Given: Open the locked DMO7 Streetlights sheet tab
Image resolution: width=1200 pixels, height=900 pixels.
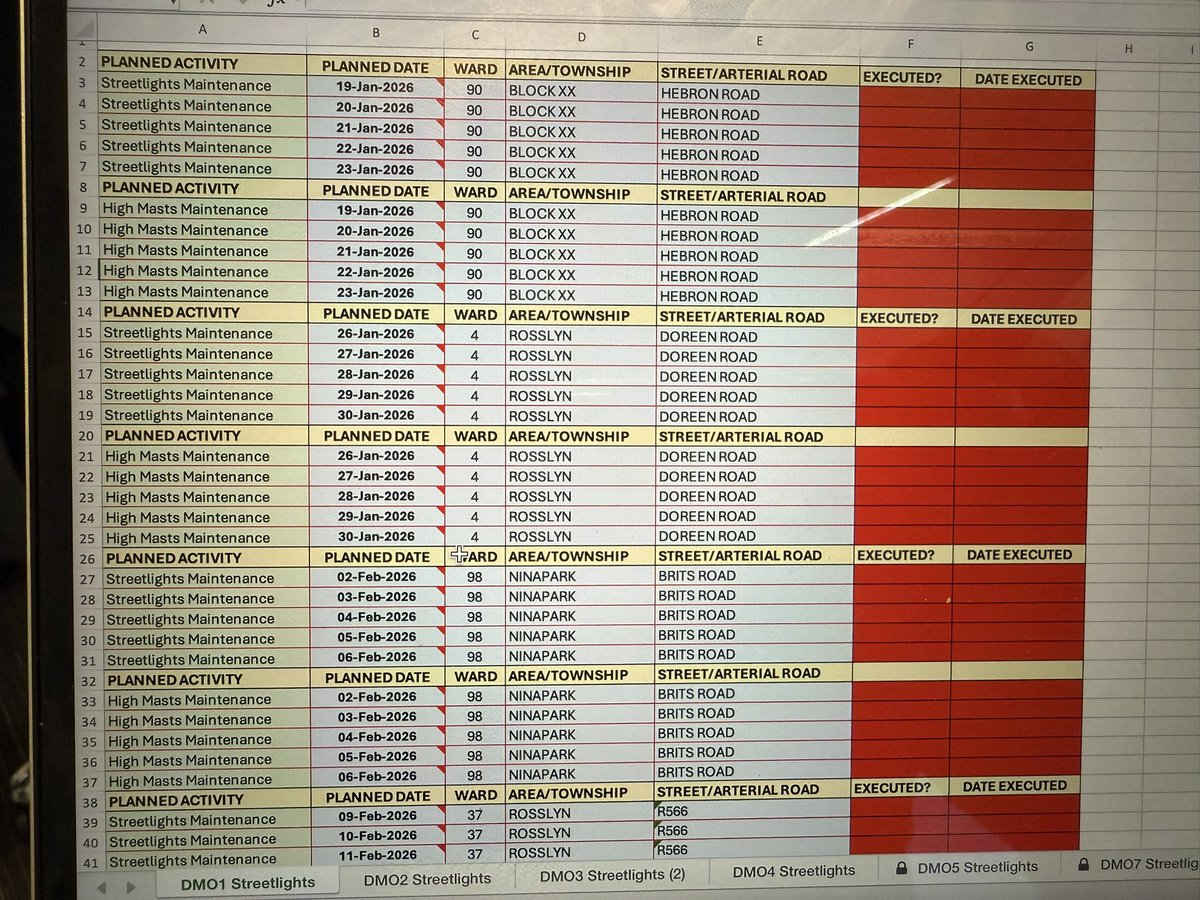Looking at the screenshot, I should pos(1138,864).
